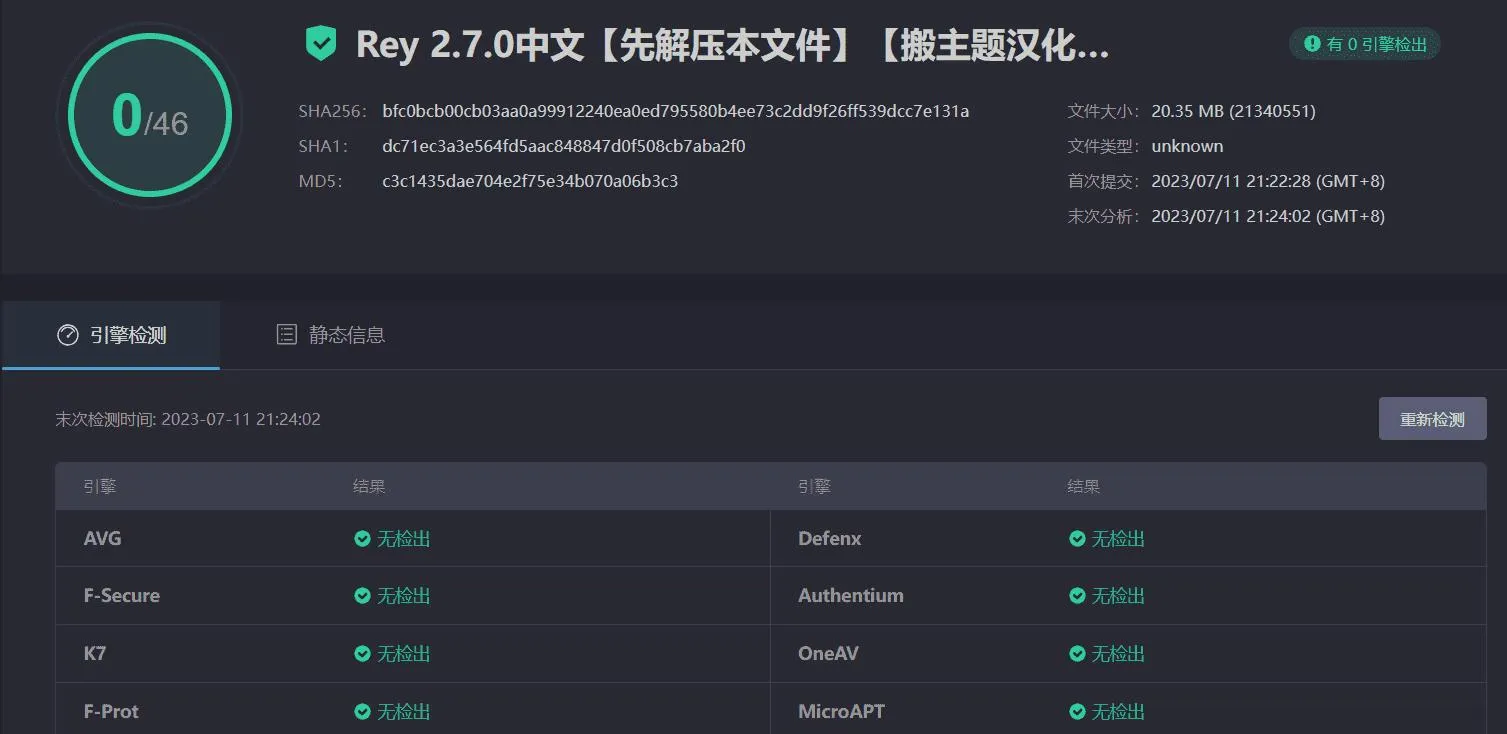Click the green check icon in the MicroAPT row

coord(1077,712)
